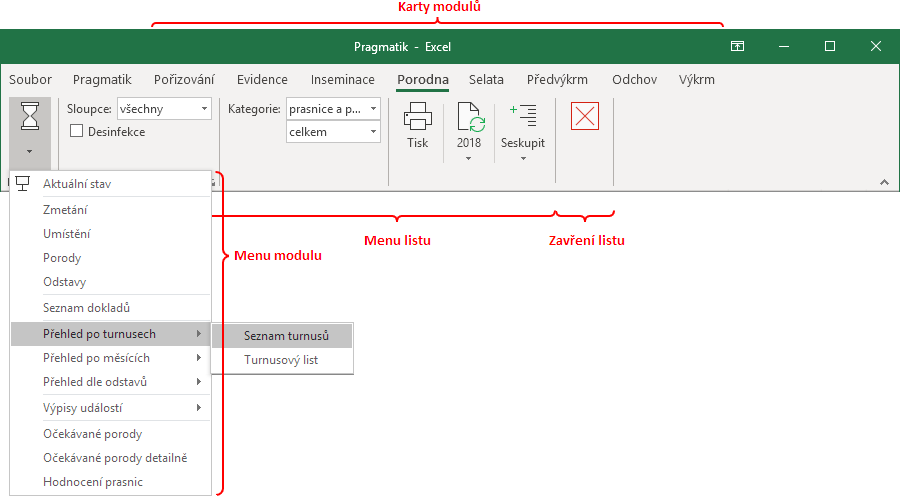The width and height of the screenshot is (900, 496).
Task: Enable the Desinfekce checkbox
Action: click(x=76, y=131)
